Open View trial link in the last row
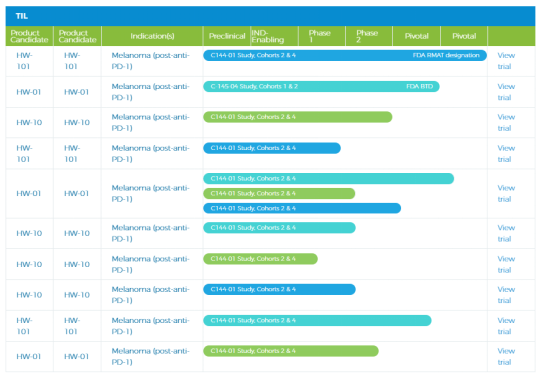 pos(506,356)
